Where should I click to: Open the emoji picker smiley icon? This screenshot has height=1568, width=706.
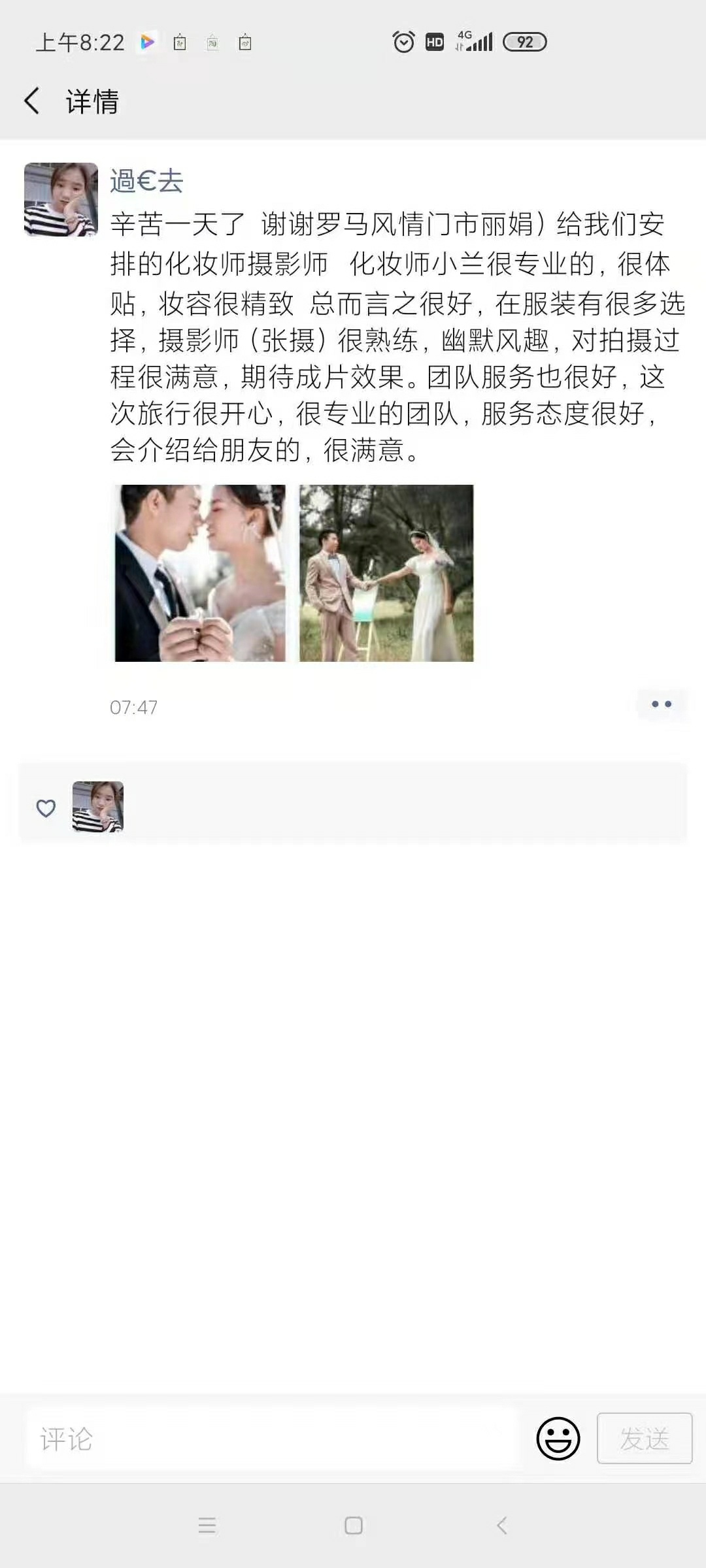(x=558, y=1438)
